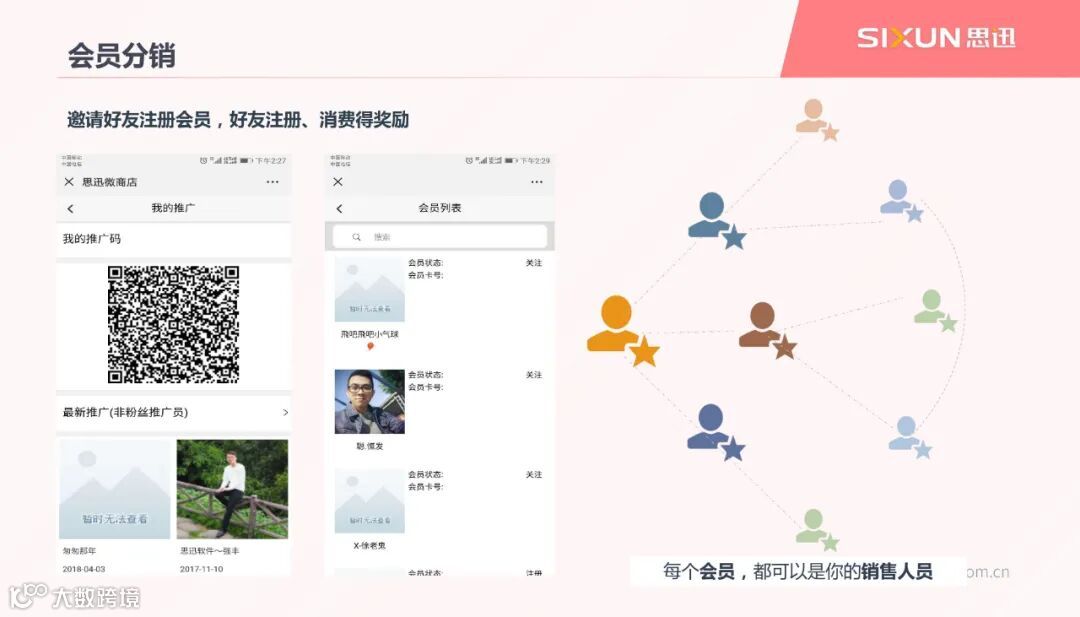1080x617 pixels.
Task: Click the 我的推广 page title
Action: click(173, 208)
